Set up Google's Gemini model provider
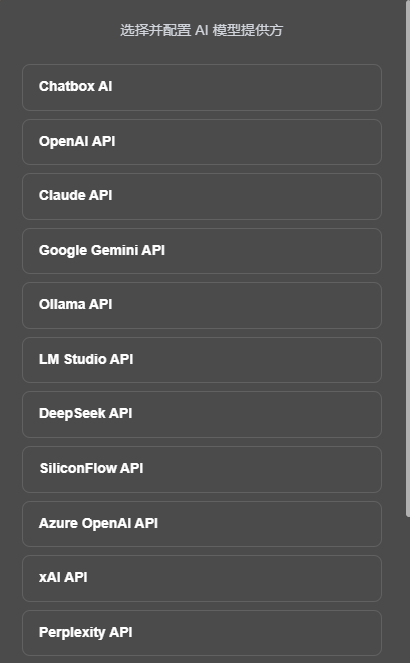The image size is (410, 663). click(202, 251)
